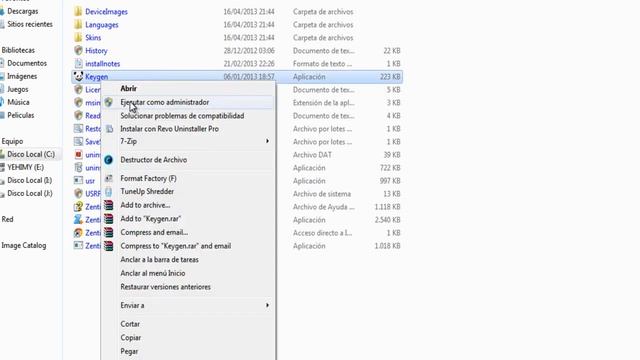Select Format Factory (F) entry
The width and height of the screenshot is (640, 360).
[148, 178]
